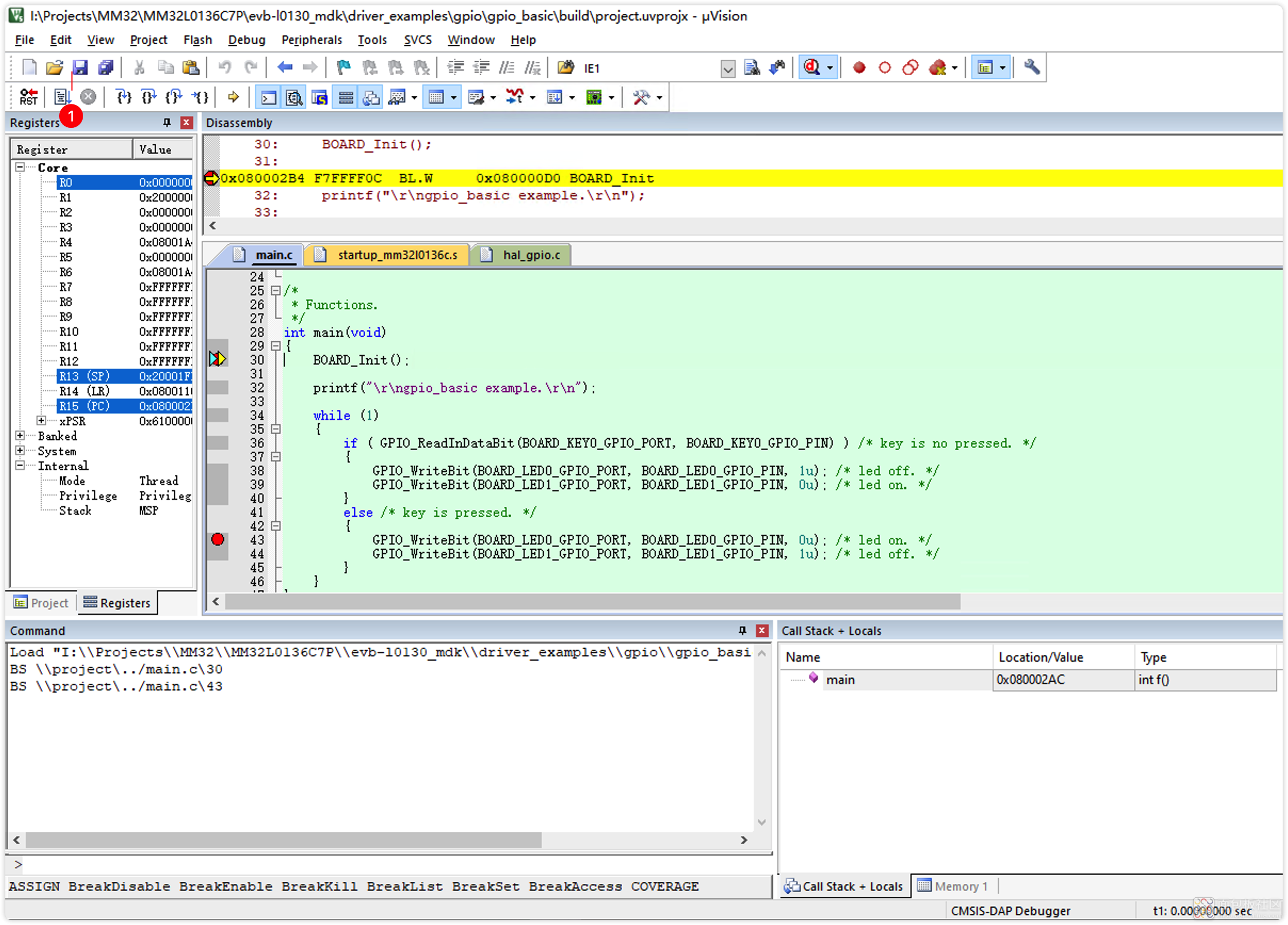
Task: Open the Watch Windows dropdown arrow
Action: (x=414, y=98)
